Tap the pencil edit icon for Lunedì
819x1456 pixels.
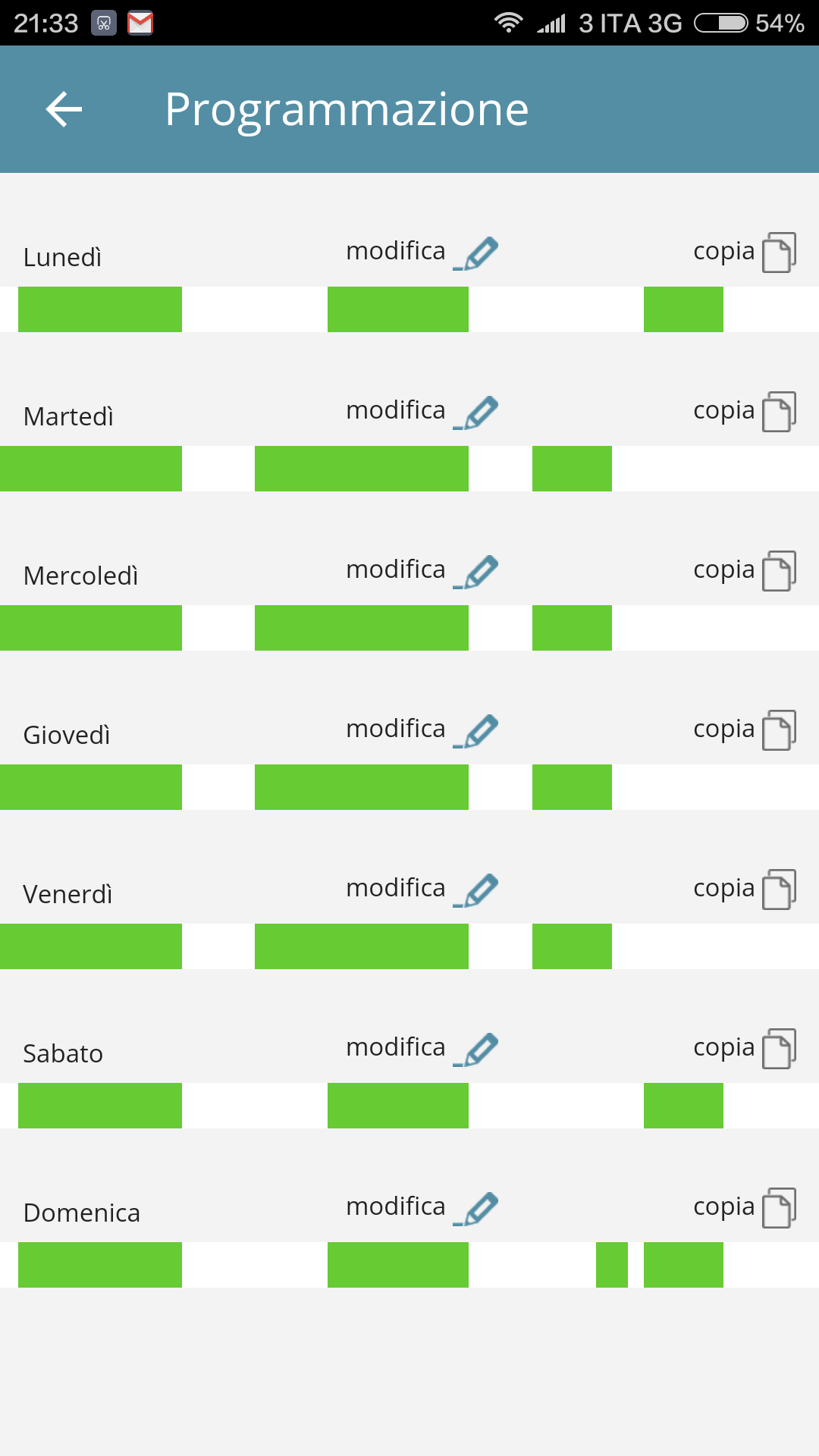pos(478,253)
